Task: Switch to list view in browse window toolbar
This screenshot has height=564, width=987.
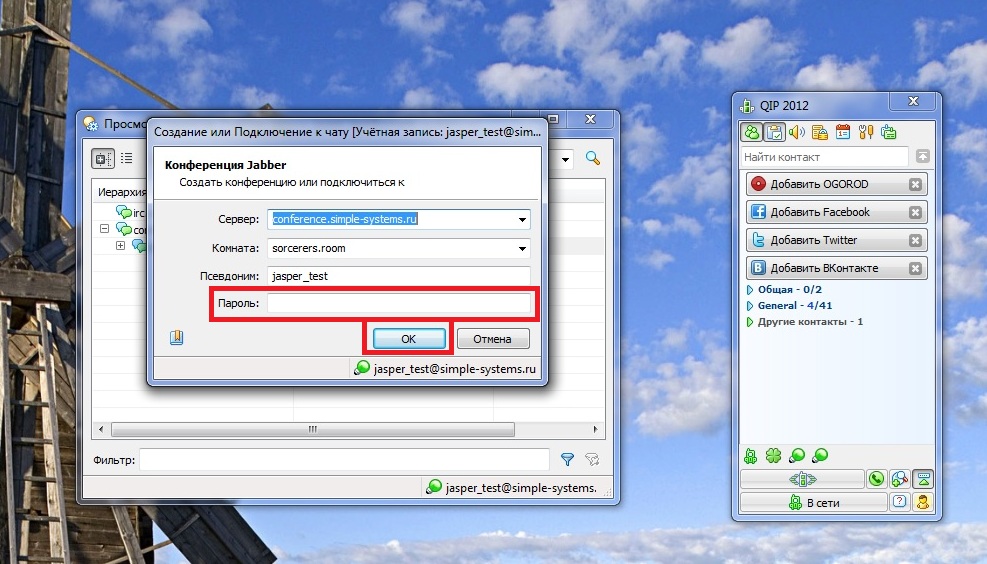Action: (x=127, y=158)
